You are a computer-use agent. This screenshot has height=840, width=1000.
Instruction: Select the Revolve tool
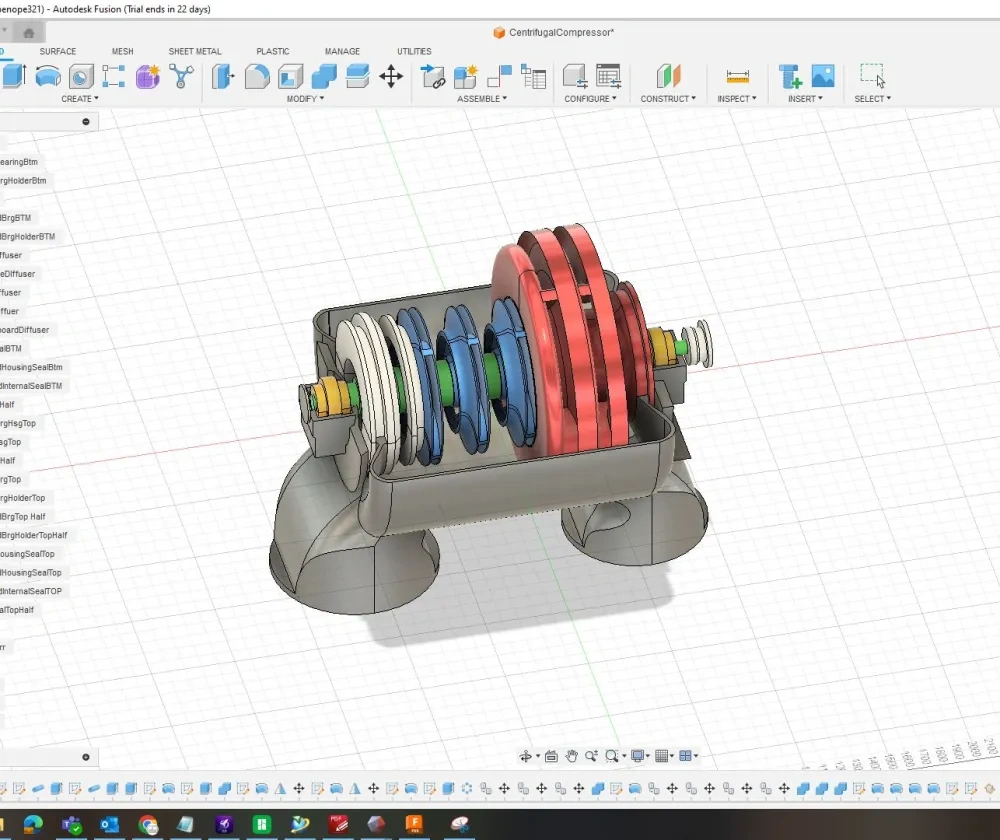[x=49, y=77]
